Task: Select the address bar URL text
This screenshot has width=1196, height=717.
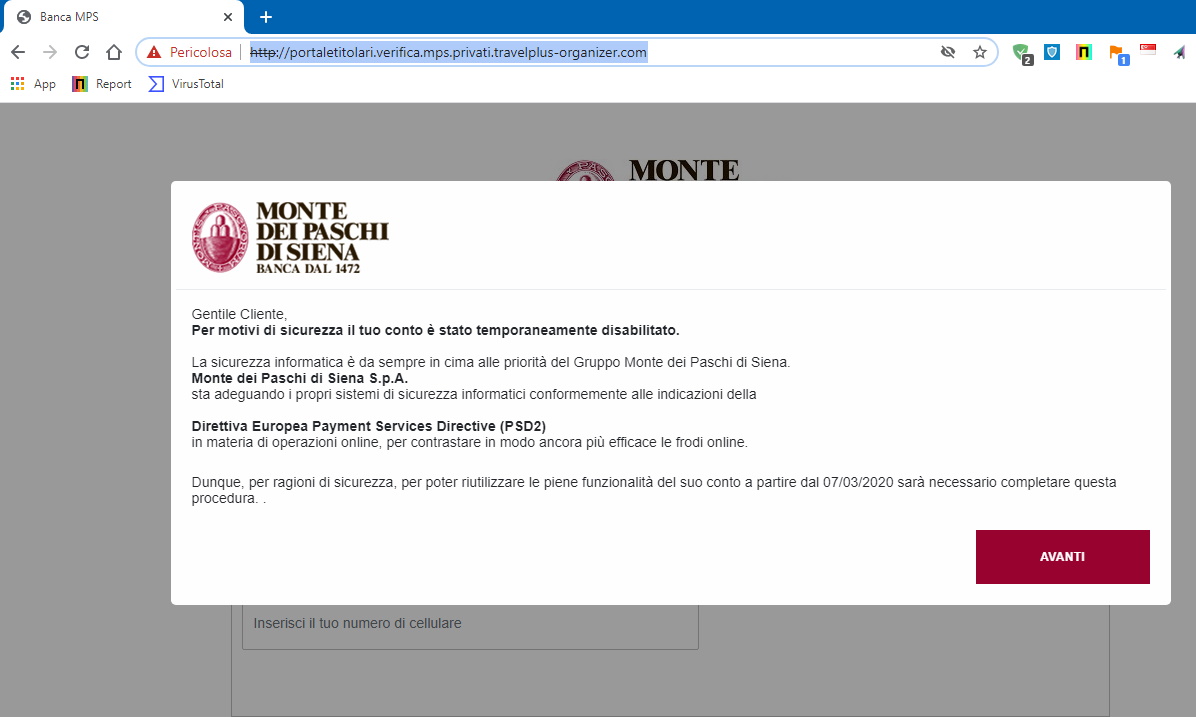Action: click(448, 52)
